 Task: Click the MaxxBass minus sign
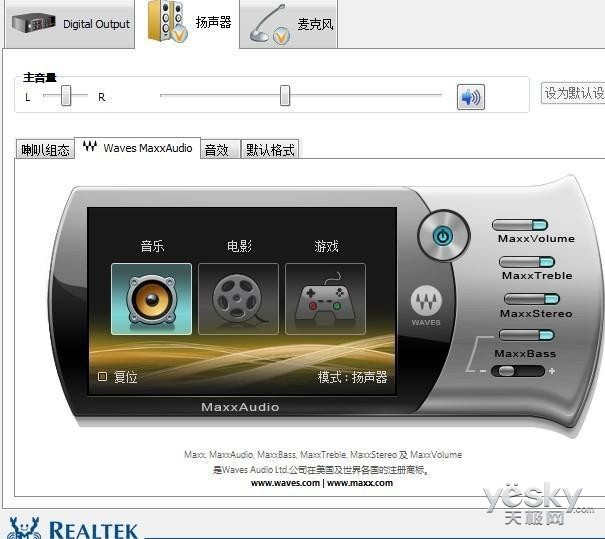pos(483,371)
